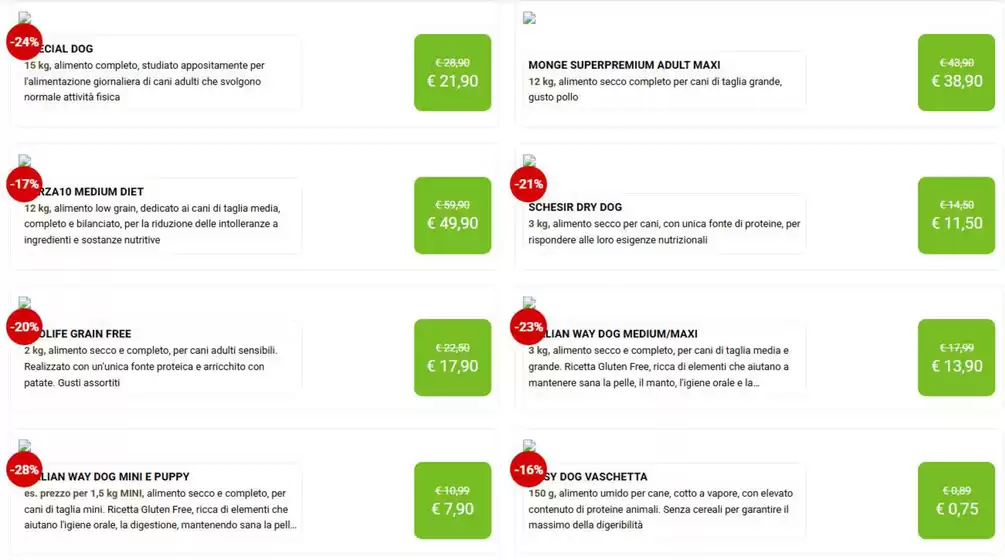Screen dimensions: 1005x560
Task: Click the -23% discount badge
Action: pyautogui.click(x=528, y=327)
